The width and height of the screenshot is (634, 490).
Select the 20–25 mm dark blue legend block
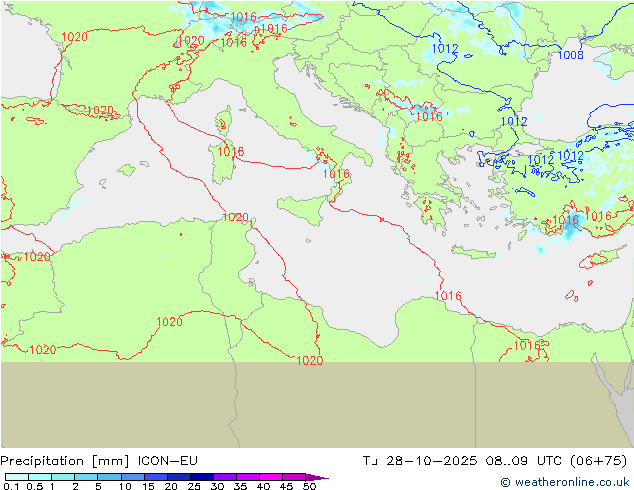coord(179,477)
